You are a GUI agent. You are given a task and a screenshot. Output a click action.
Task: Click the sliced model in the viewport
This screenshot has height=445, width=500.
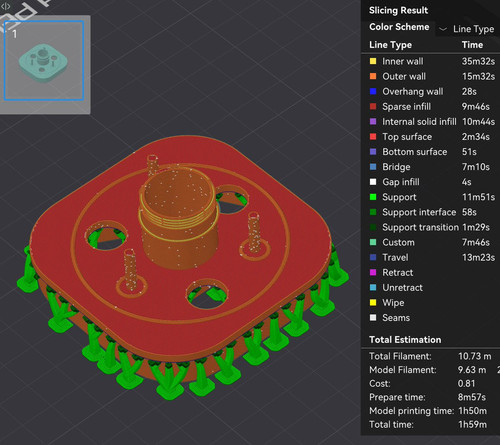point(182,267)
